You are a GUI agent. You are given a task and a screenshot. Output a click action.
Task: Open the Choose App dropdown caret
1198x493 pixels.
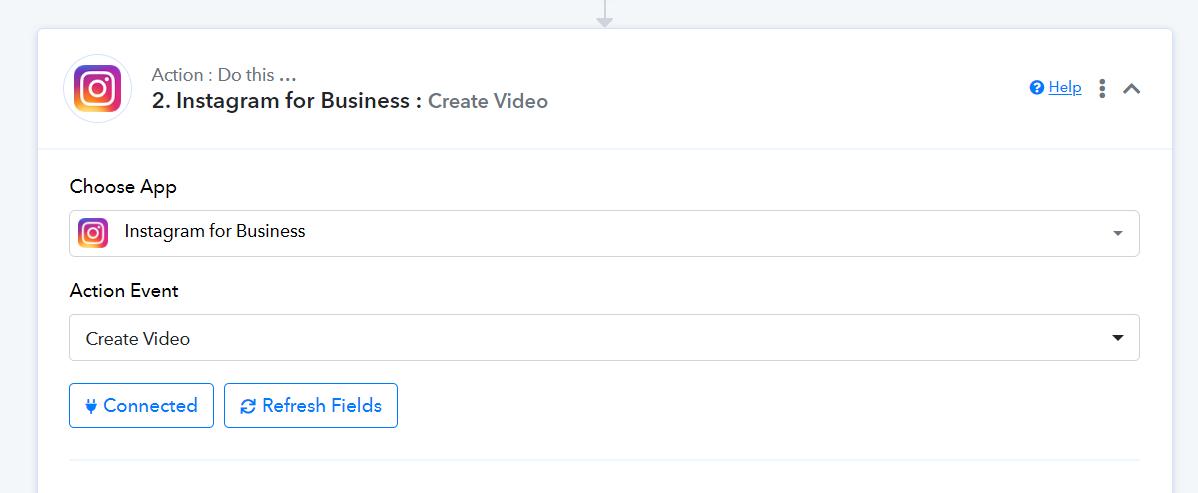(x=1118, y=233)
